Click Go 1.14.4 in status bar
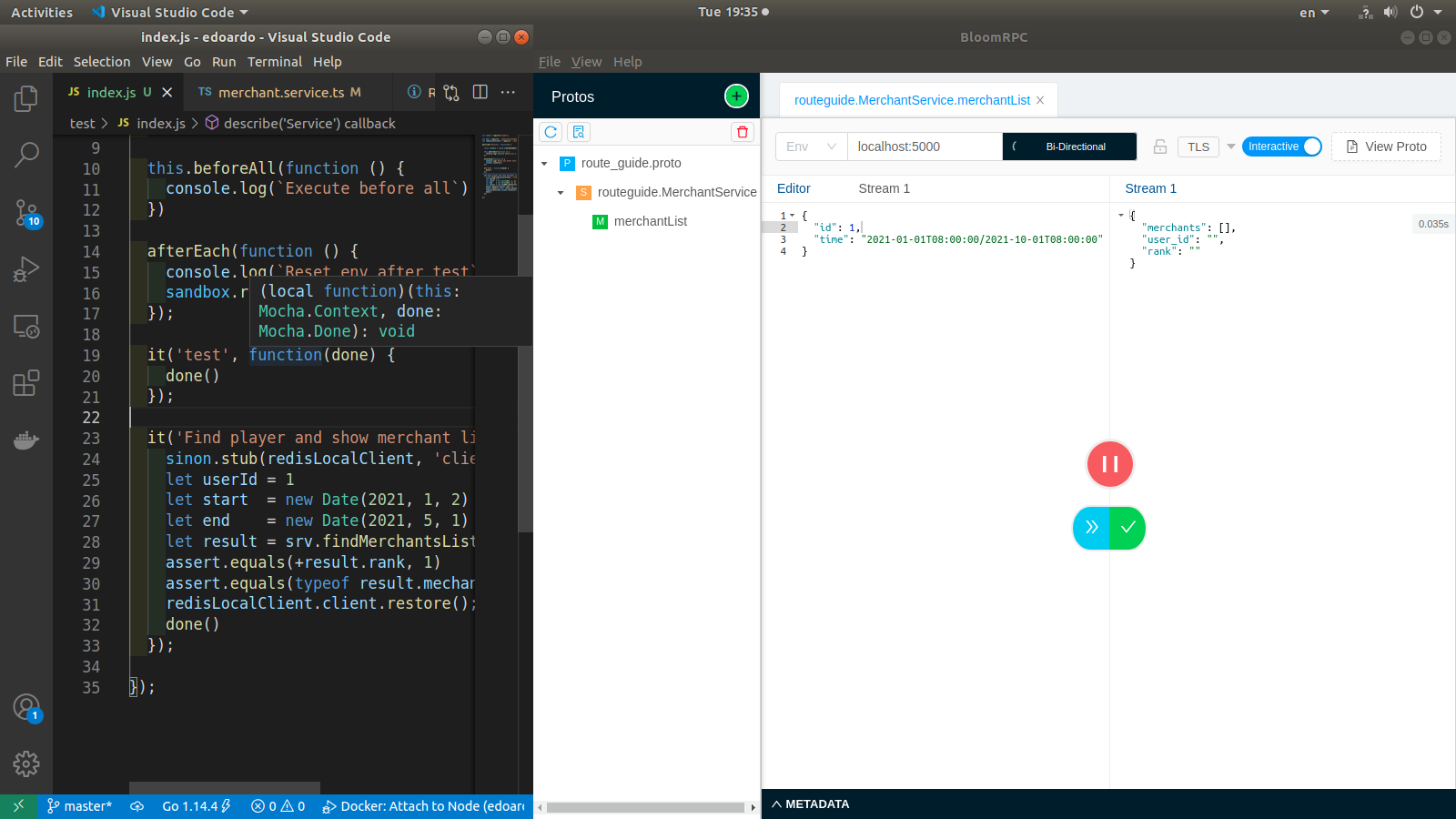 click(197, 806)
